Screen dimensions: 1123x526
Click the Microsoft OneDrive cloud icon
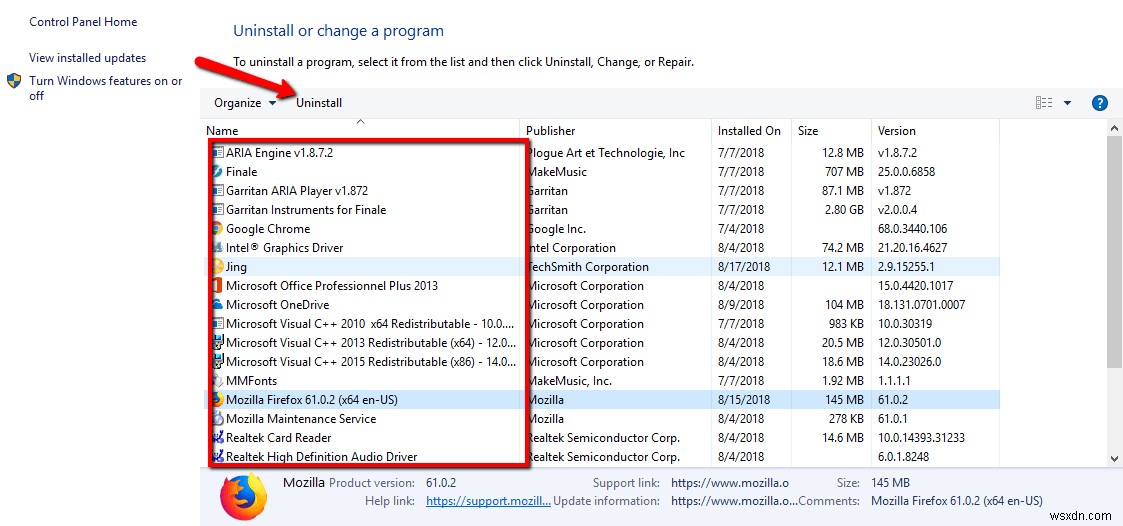click(x=219, y=305)
